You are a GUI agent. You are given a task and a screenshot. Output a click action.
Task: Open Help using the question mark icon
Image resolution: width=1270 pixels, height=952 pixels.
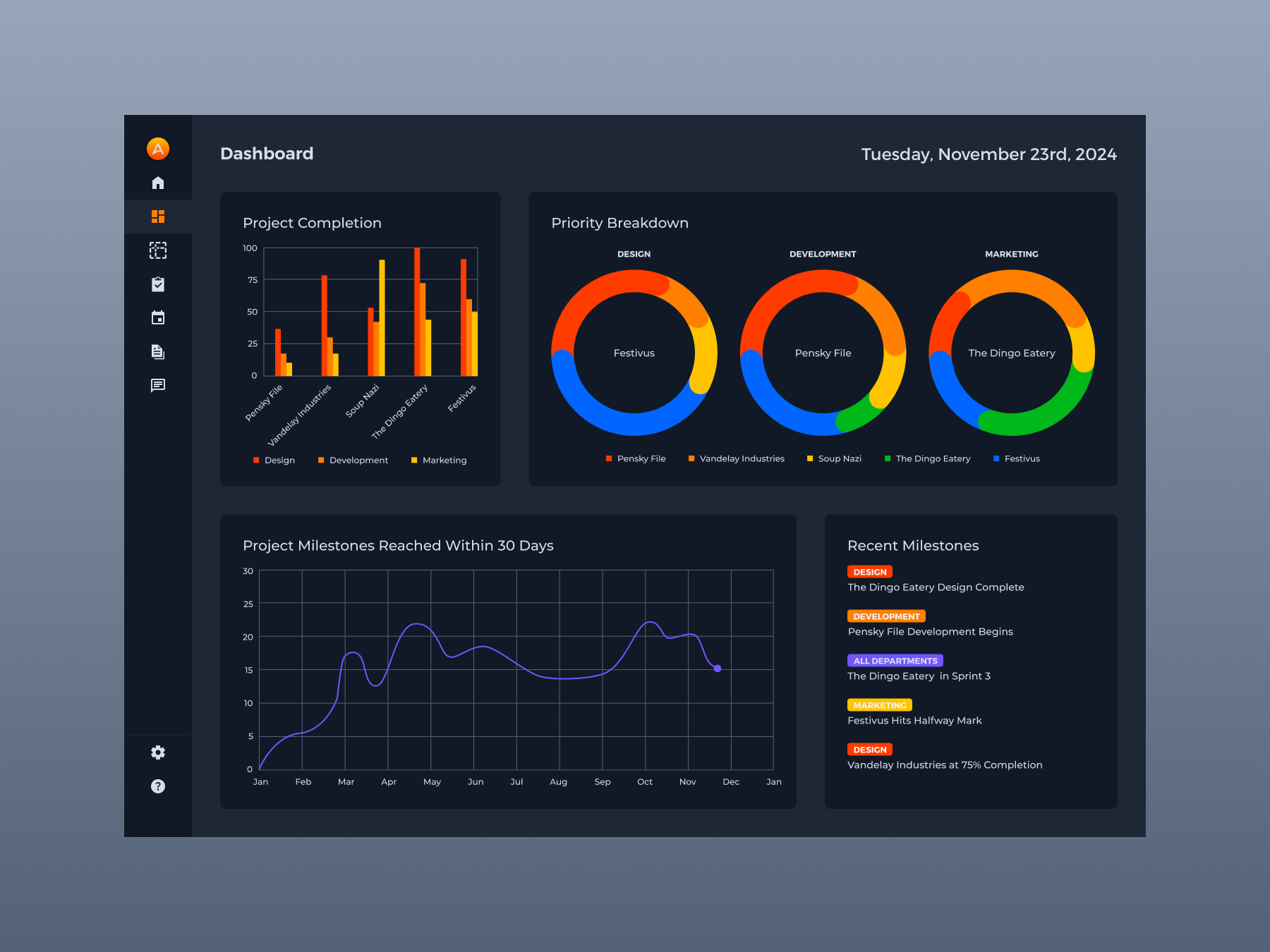coord(158,786)
